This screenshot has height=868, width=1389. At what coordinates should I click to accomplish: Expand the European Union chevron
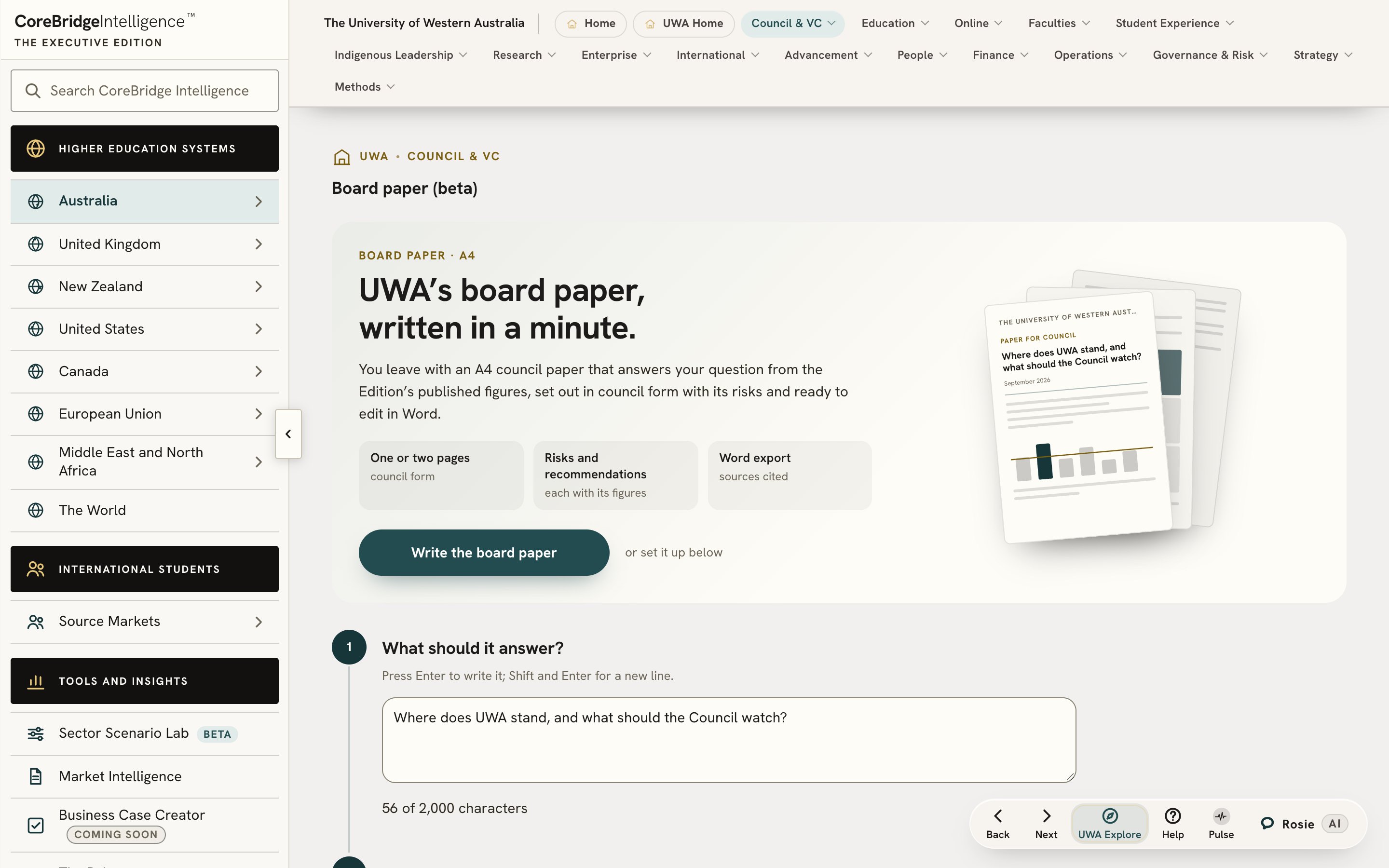pyautogui.click(x=259, y=414)
